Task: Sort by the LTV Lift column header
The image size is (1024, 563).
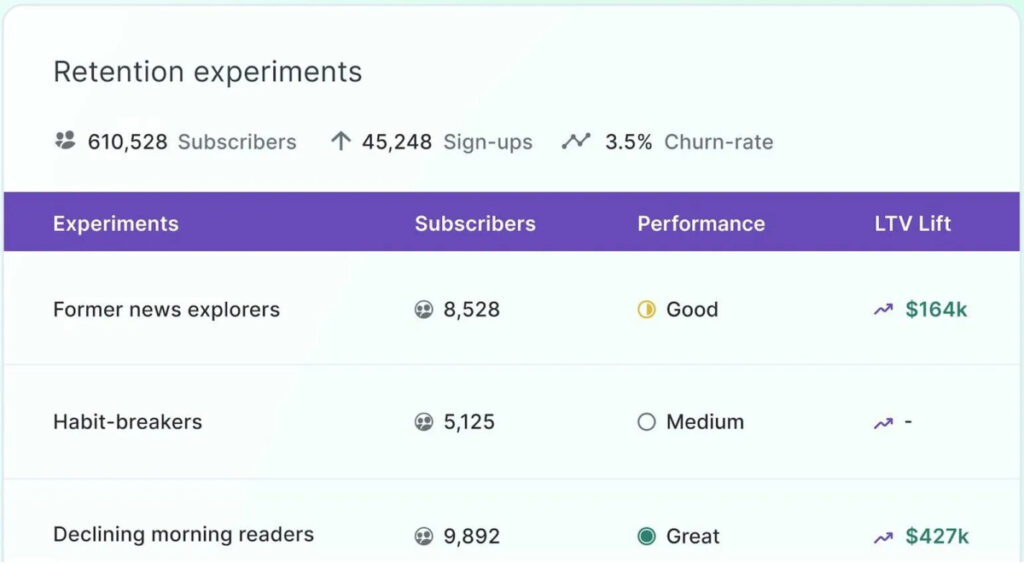Action: tap(912, 223)
